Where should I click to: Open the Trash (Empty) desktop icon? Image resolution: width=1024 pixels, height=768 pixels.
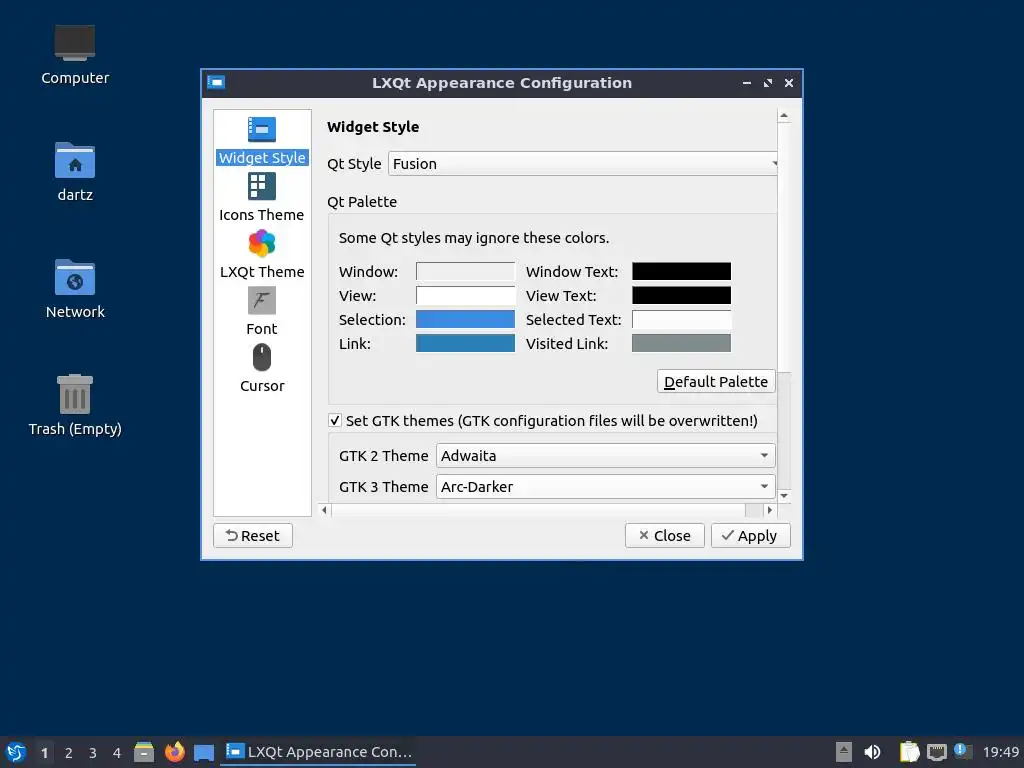pyautogui.click(x=75, y=405)
